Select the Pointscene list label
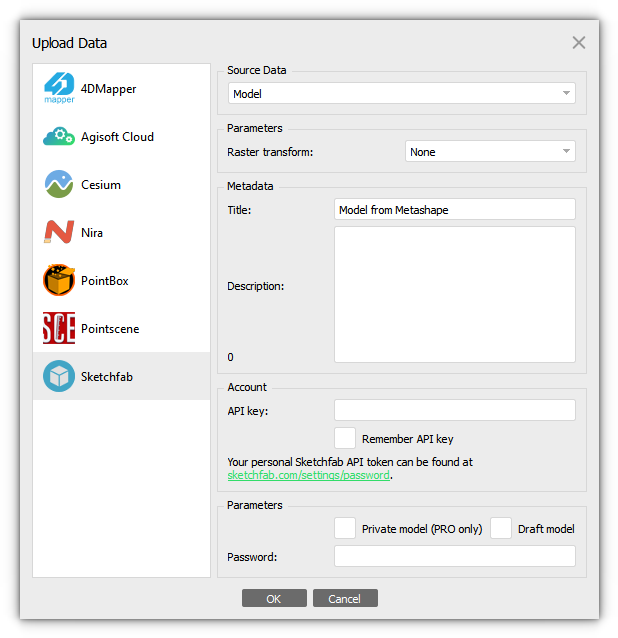This screenshot has height=638, width=618. [110, 329]
